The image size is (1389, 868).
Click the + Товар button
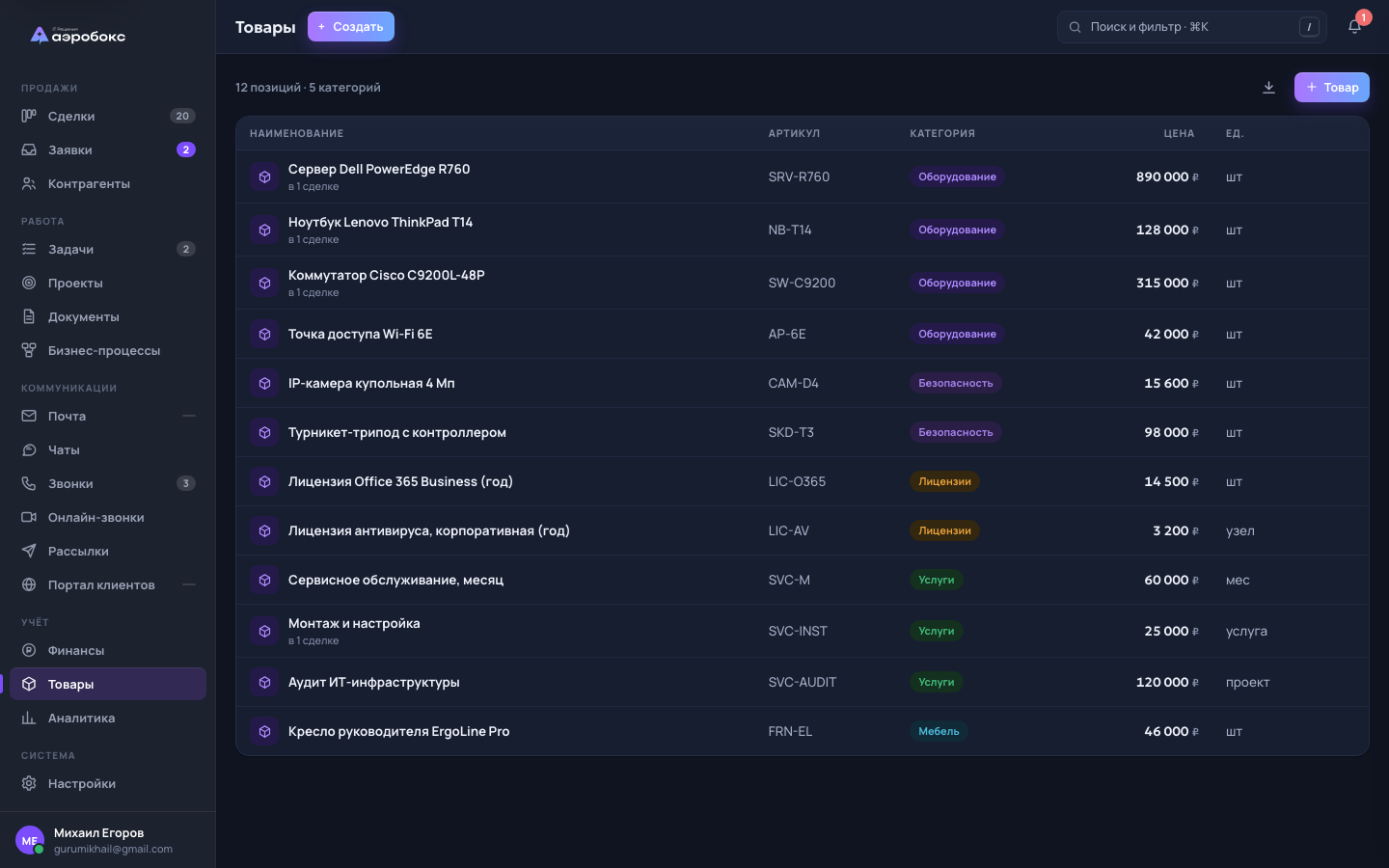[x=1332, y=88]
